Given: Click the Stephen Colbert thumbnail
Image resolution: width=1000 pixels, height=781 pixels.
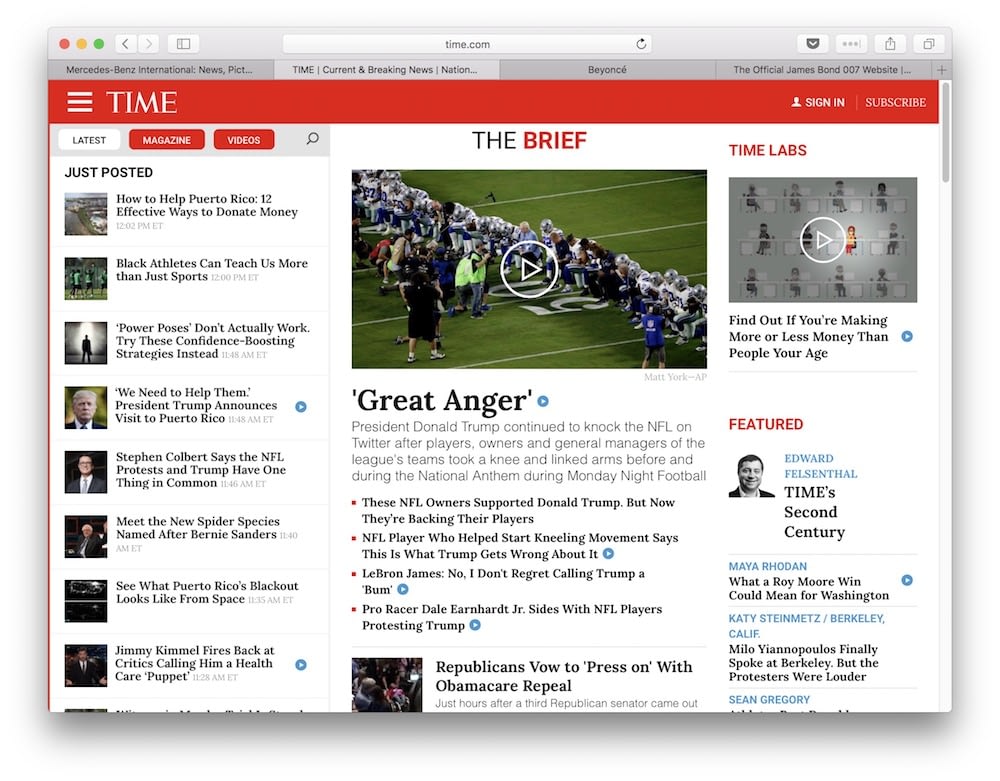Looking at the screenshot, I should click(x=86, y=472).
